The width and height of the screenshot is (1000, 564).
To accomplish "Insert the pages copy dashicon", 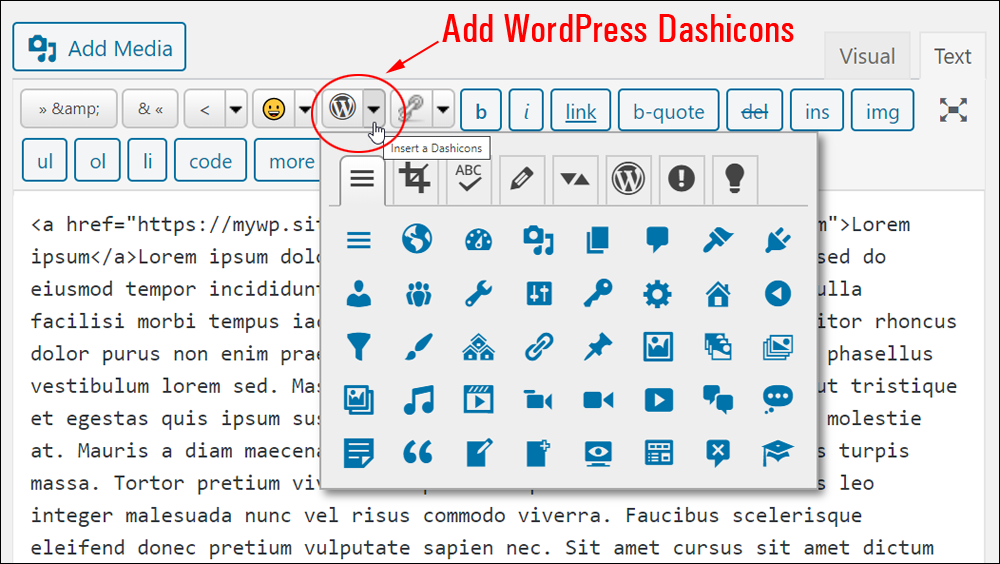I will click(x=598, y=241).
